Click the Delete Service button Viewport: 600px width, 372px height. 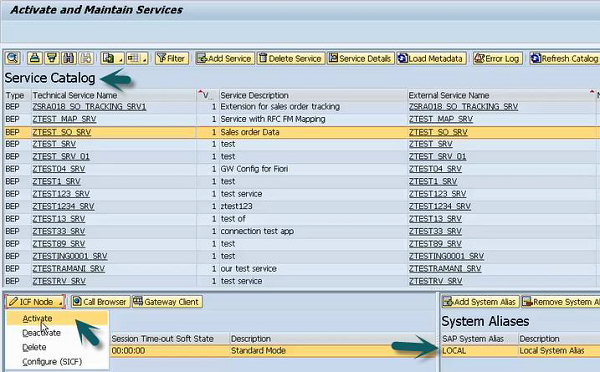[x=291, y=58]
